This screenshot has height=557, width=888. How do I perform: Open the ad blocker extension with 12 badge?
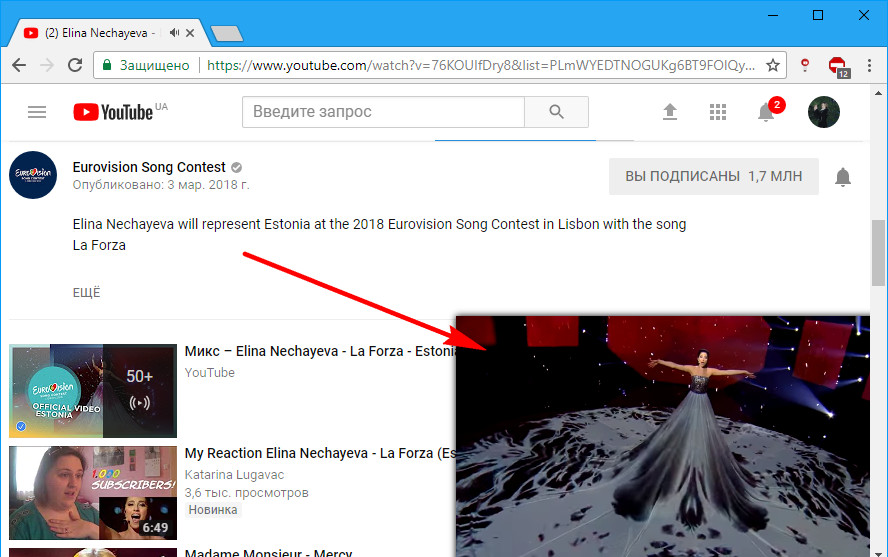point(838,66)
